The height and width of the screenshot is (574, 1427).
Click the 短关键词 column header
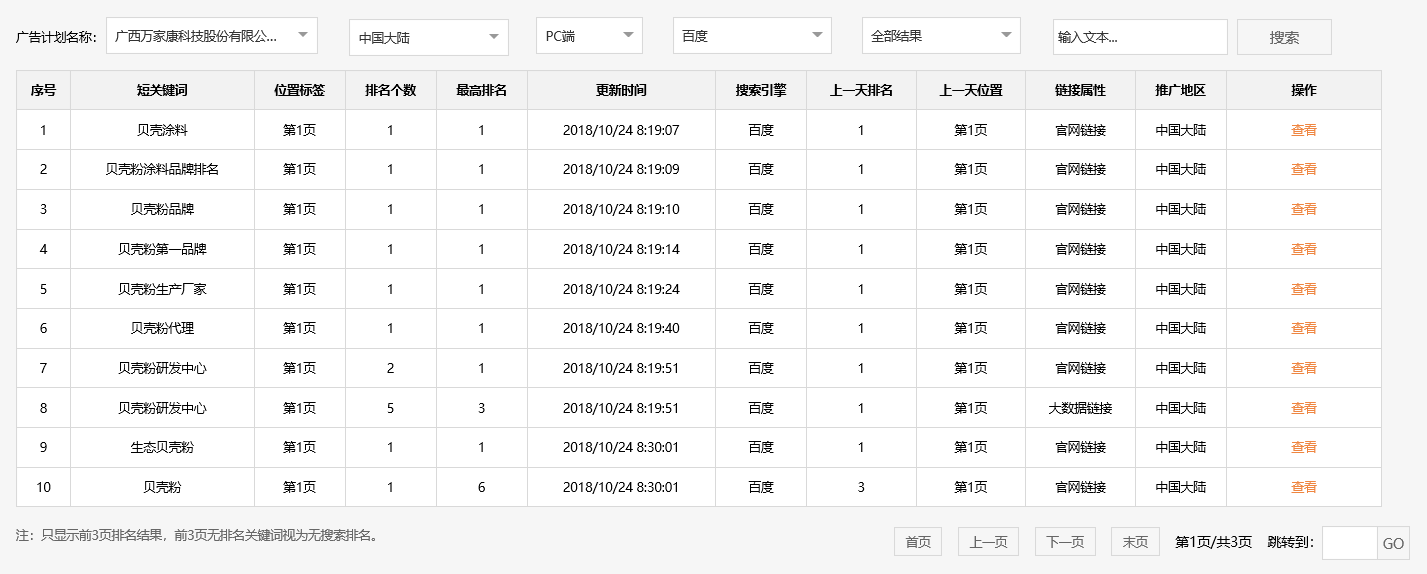pos(162,90)
